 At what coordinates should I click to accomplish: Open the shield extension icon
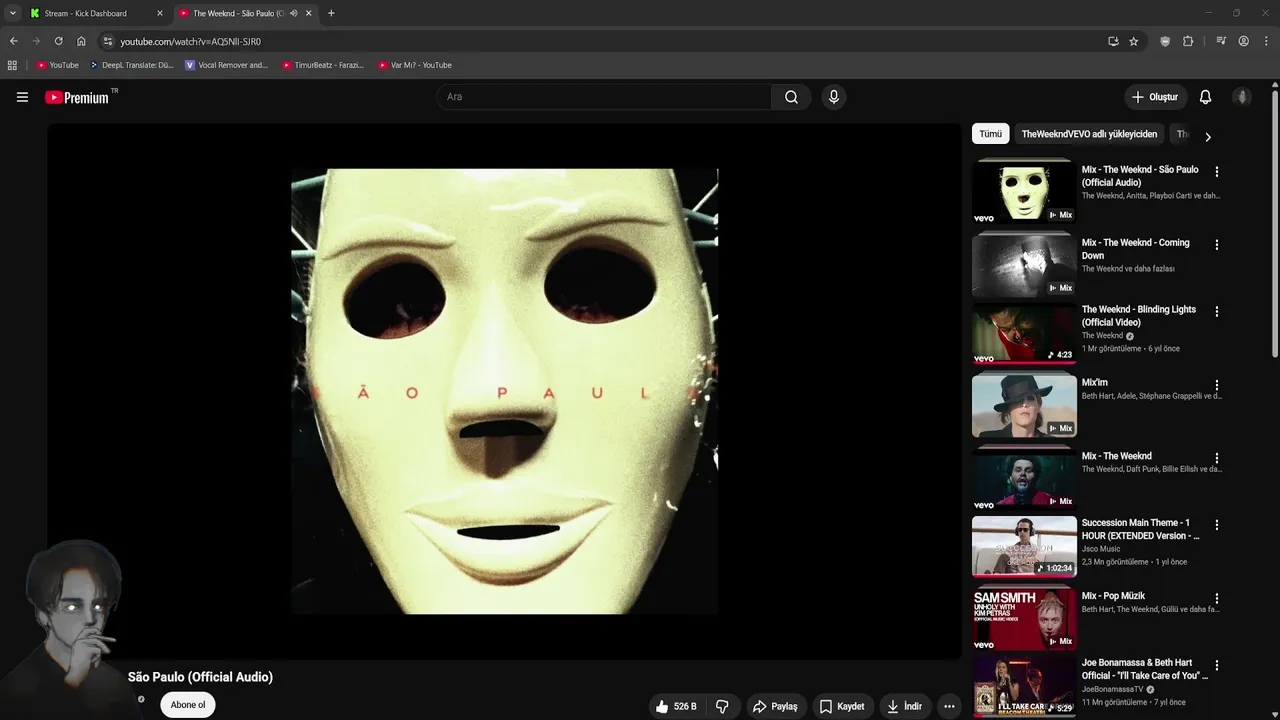tap(1165, 41)
